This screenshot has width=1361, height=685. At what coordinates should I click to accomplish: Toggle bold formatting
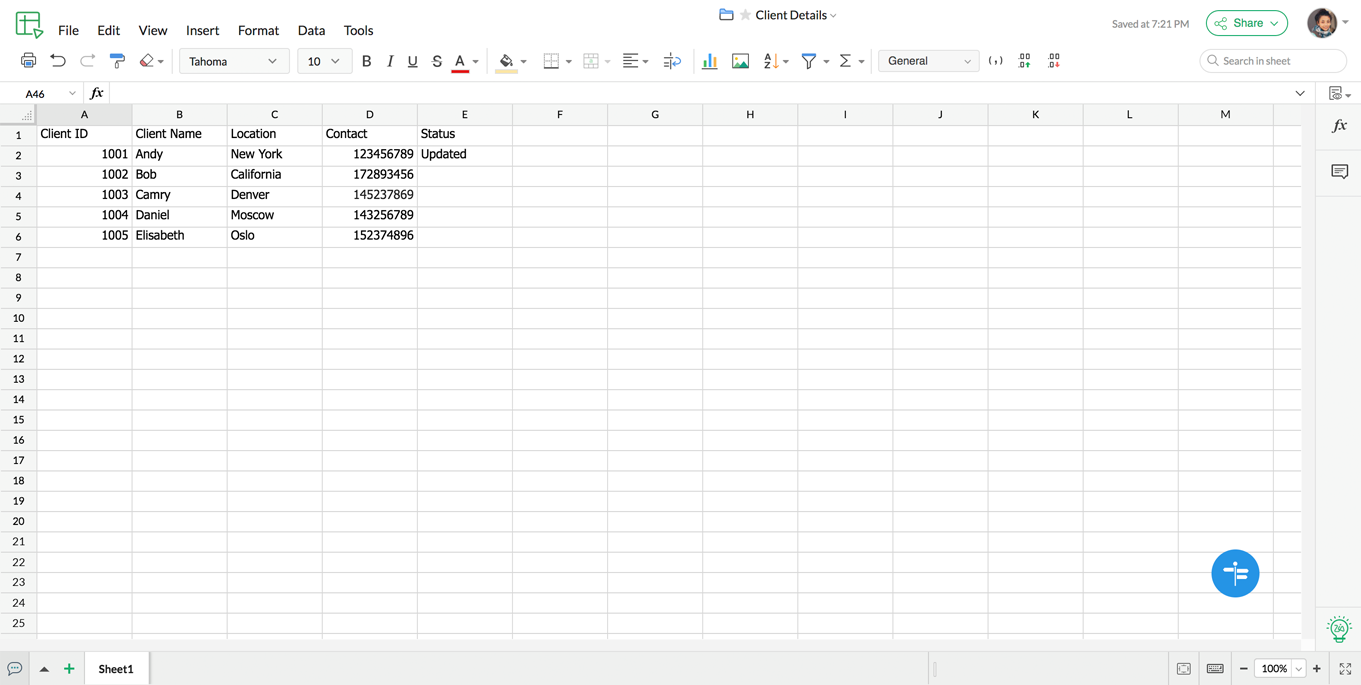click(x=366, y=61)
